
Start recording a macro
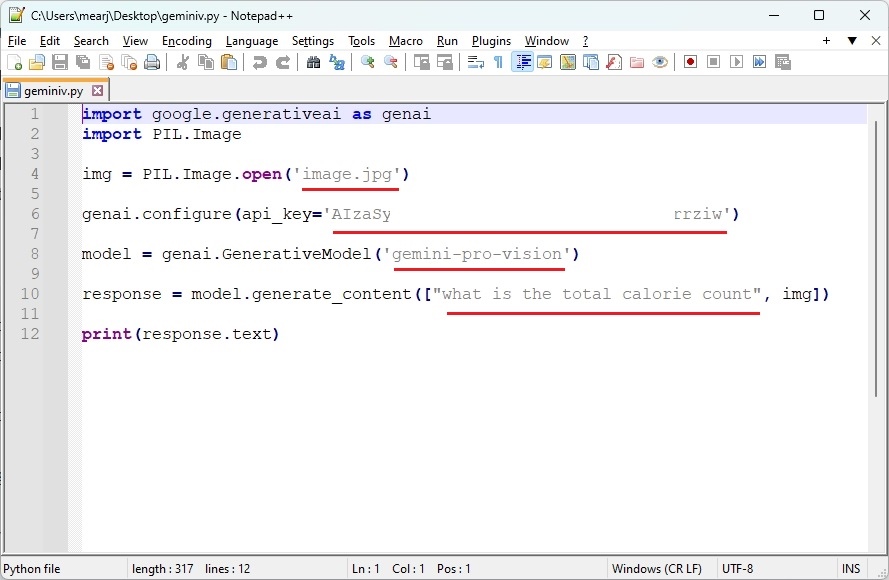pos(690,61)
